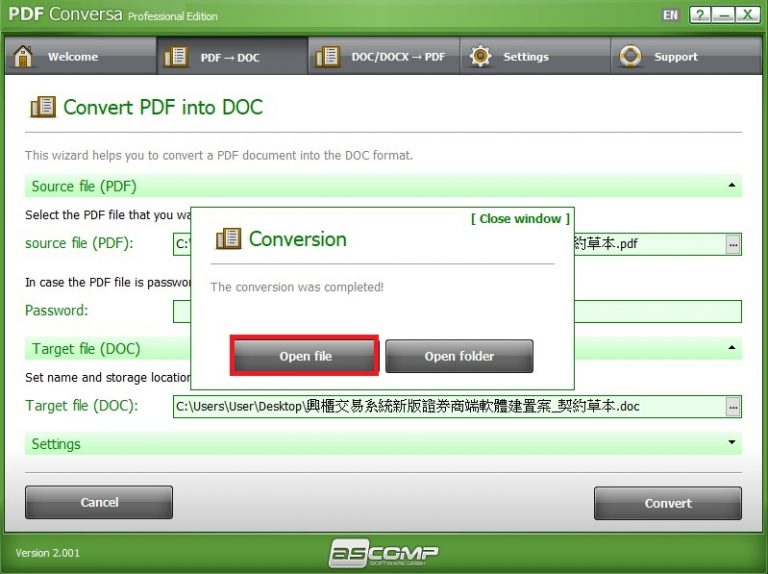768x574 pixels.
Task: Open the DOC/DOCX → PDF tab
Action: pyautogui.click(x=384, y=56)
